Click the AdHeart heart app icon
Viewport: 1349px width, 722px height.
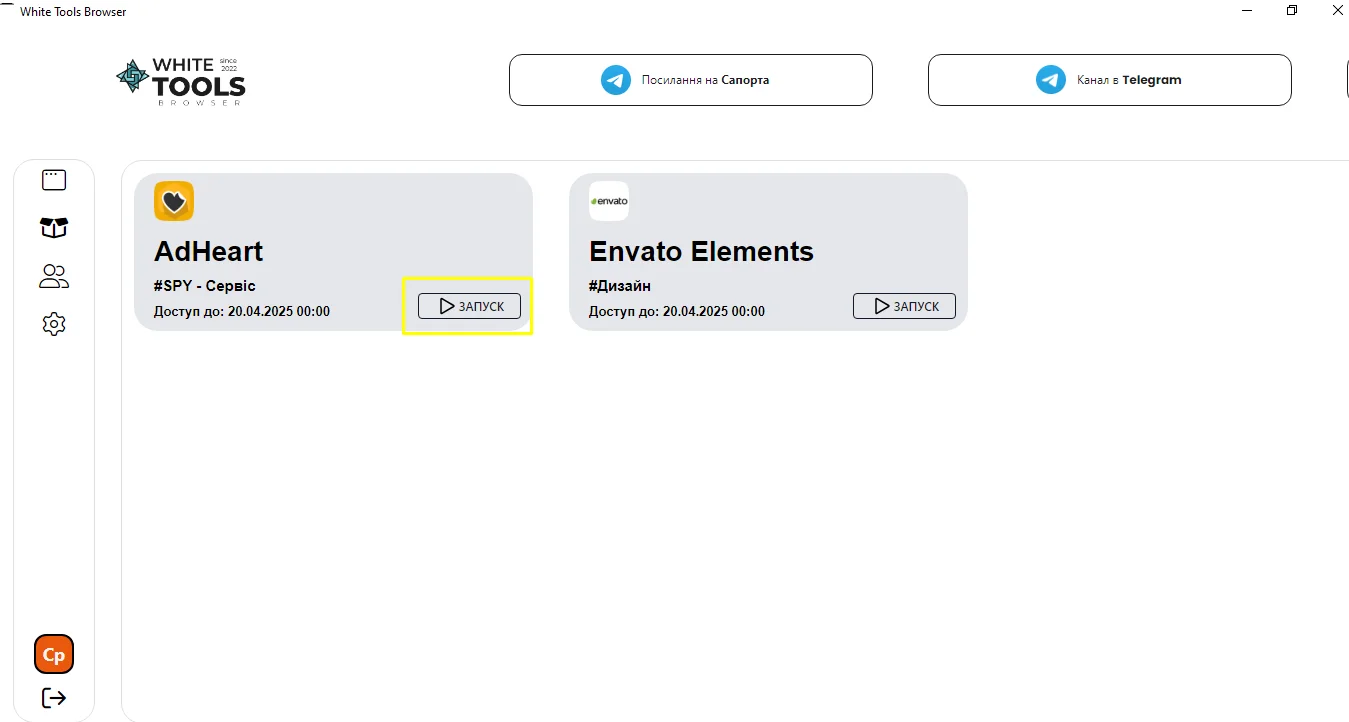pyautogui.click(x=174, y=201)
